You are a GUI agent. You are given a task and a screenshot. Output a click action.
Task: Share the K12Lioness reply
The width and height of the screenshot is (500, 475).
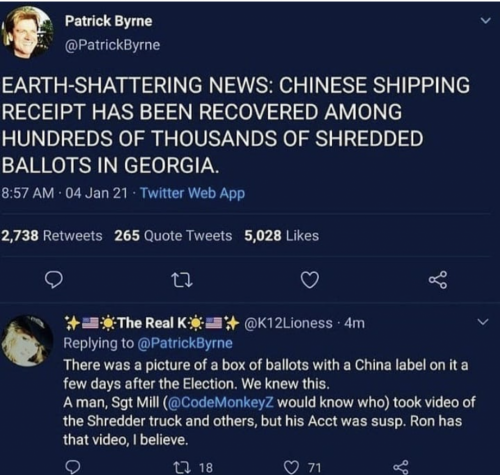[400, 467]
